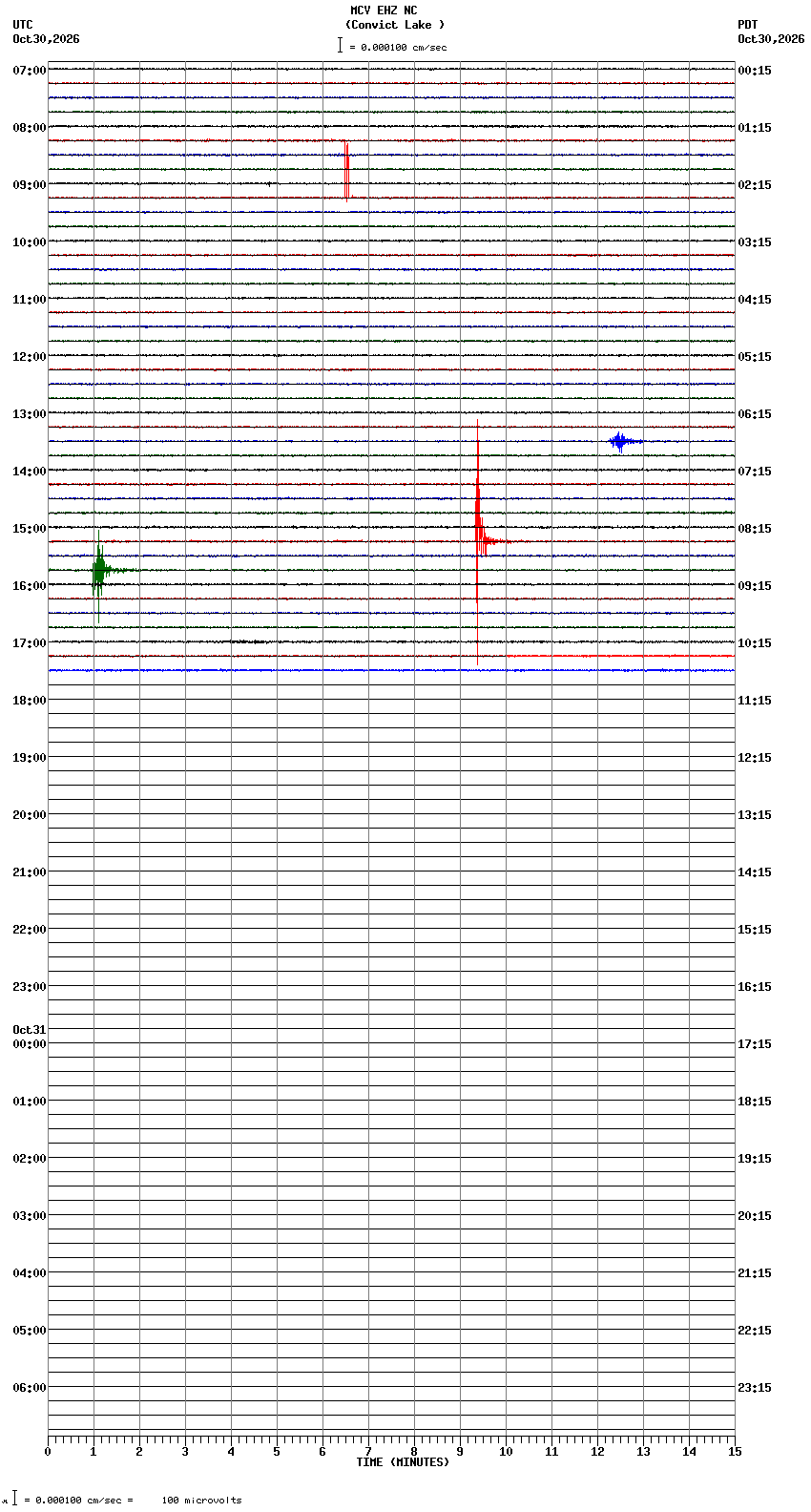Click the '17:15' PDT time label

tap(755, 1044)
